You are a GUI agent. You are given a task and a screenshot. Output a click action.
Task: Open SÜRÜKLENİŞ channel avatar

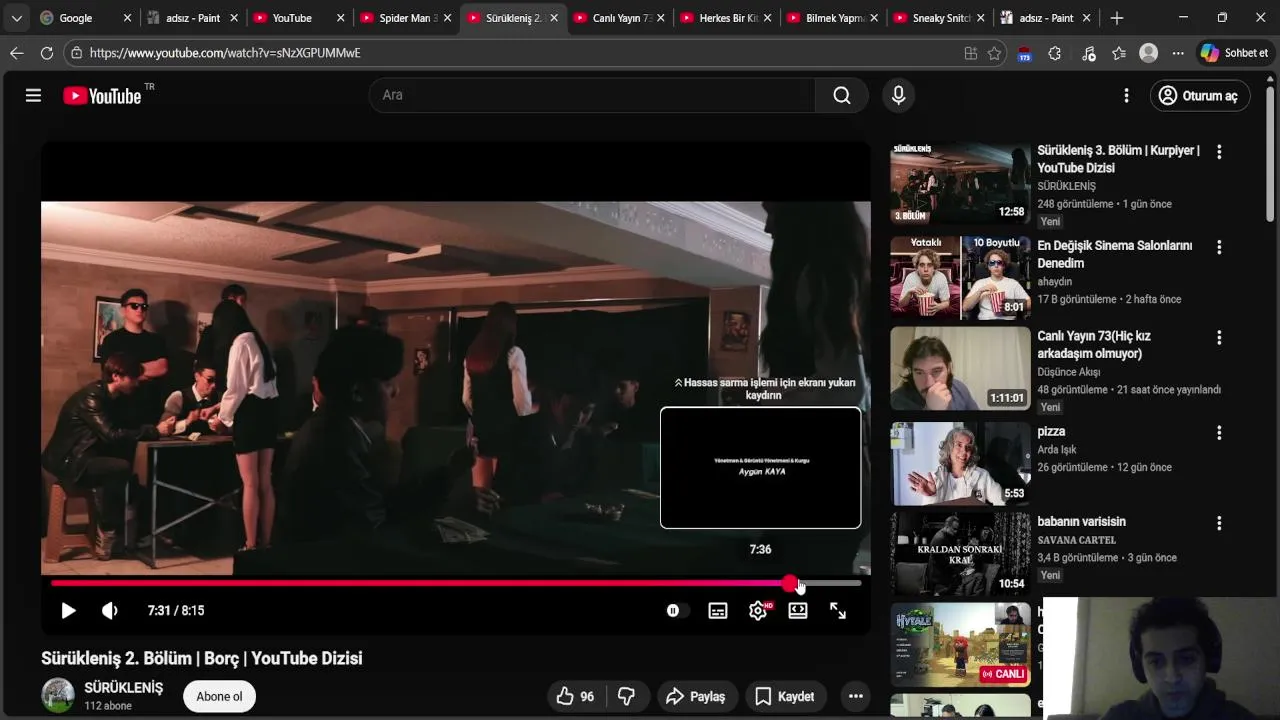coord(58,695)
